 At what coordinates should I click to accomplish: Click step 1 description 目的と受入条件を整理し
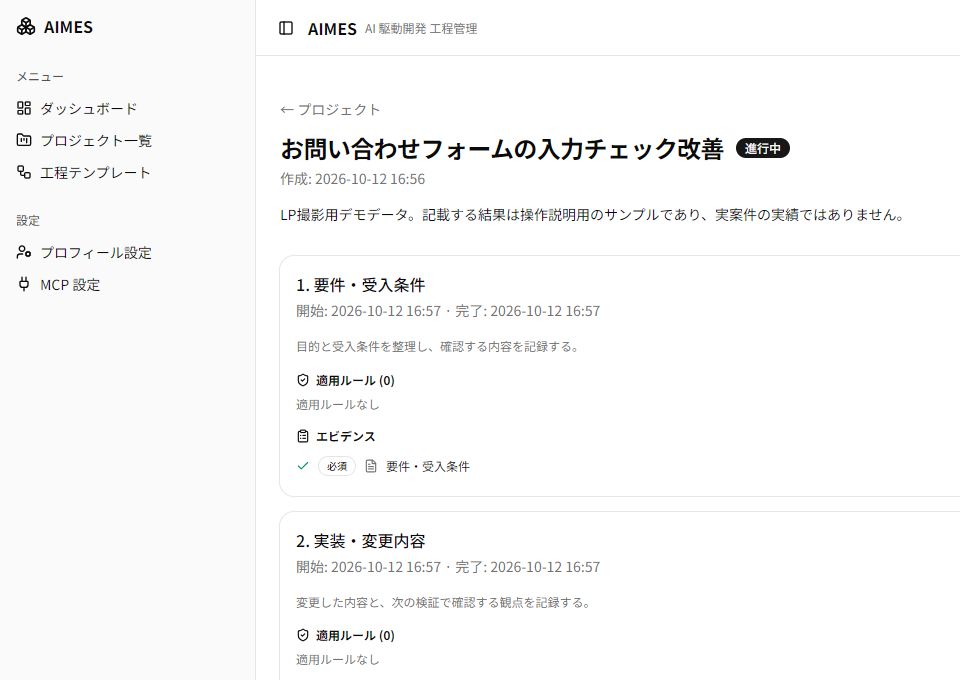pyautogui.click(x=438, y=346)
